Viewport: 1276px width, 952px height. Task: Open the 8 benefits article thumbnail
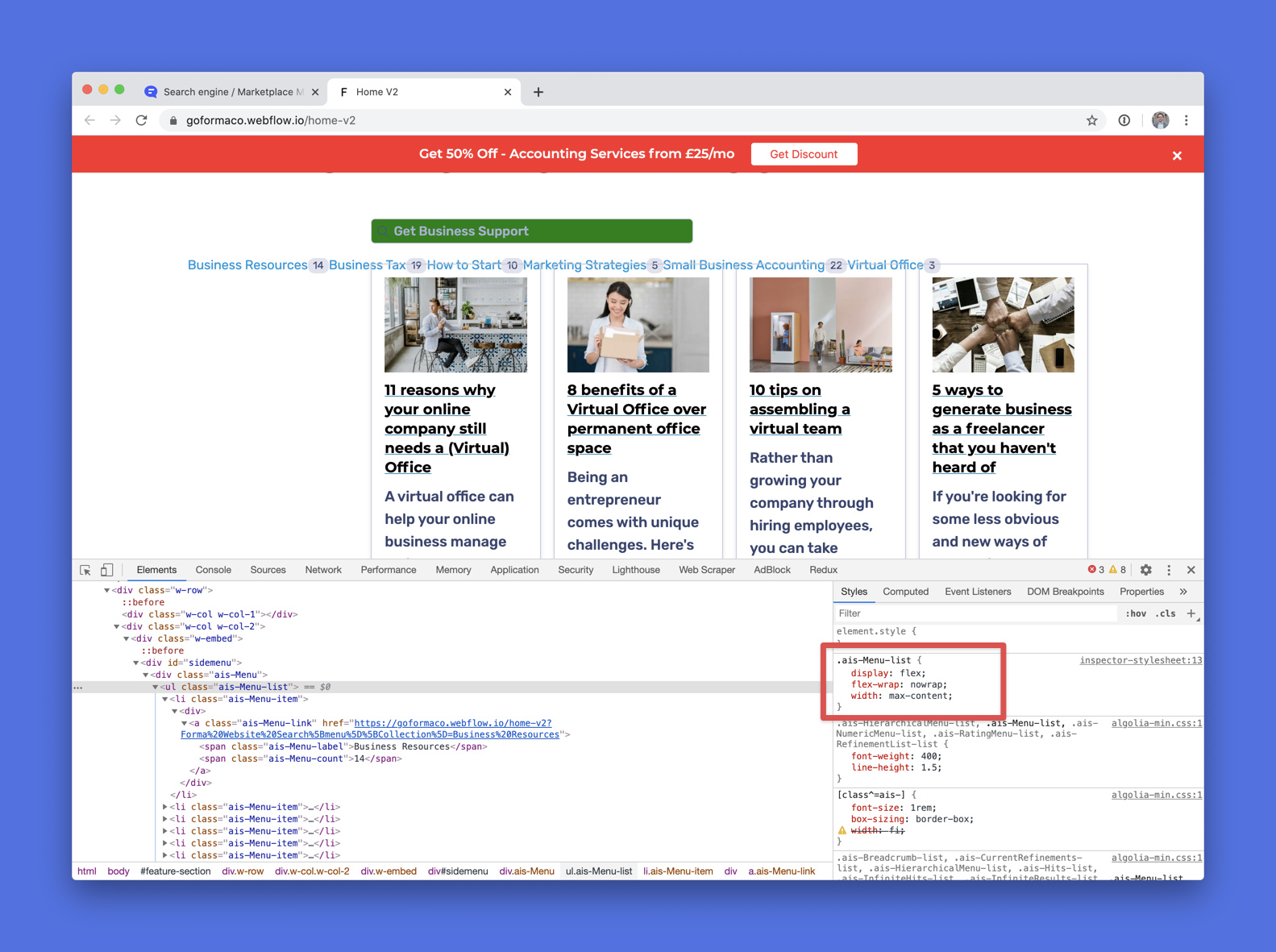638,325
